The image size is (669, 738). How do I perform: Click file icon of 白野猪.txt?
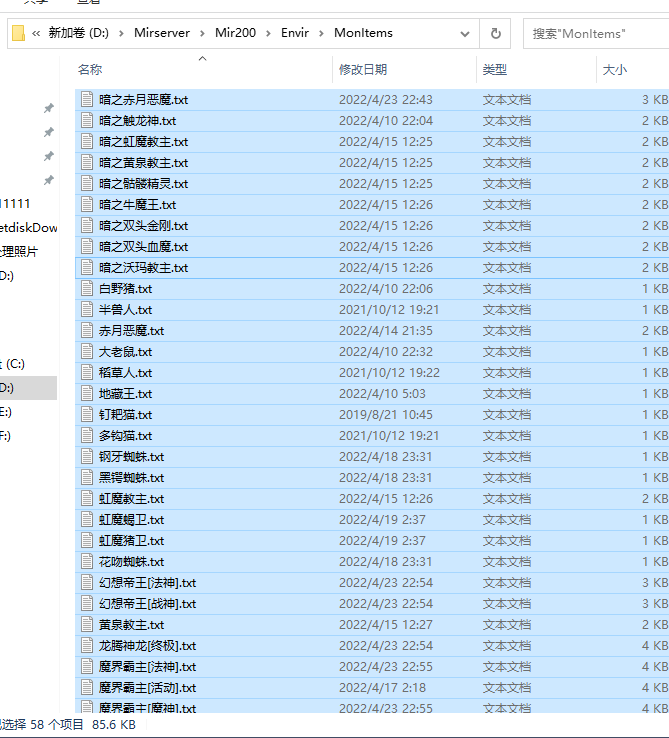pyautogui.click(x=87, y=289)
